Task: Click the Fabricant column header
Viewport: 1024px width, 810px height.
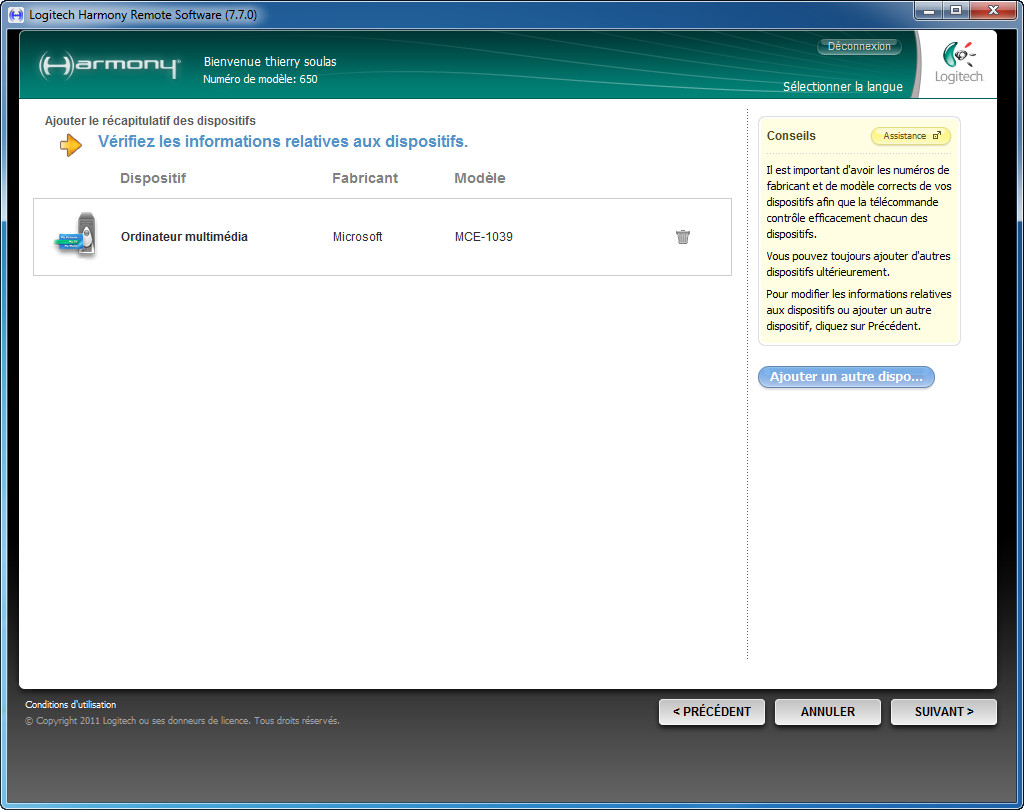Action: 364,178
